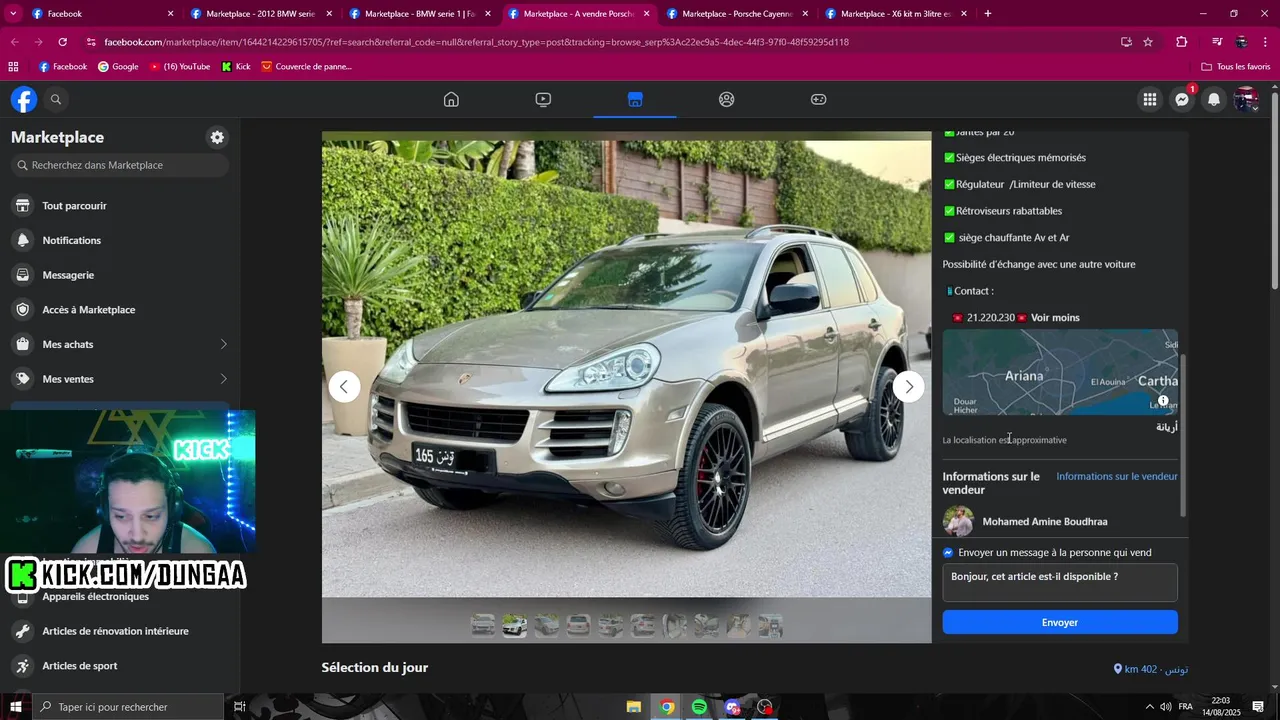The image size is (1280, 720).
Task: Switch to Marketplace - Porsche Cayenne tab
Action: [737, 13]
